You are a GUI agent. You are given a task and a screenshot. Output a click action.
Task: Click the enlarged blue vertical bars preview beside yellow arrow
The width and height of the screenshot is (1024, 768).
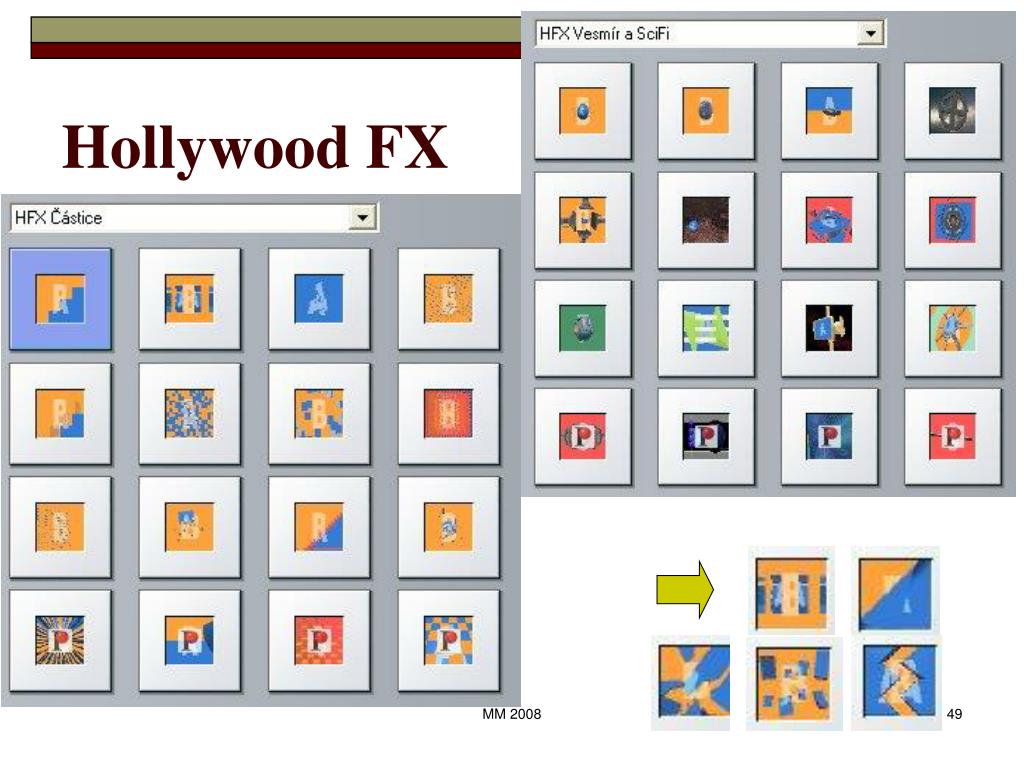pos(791,591)
